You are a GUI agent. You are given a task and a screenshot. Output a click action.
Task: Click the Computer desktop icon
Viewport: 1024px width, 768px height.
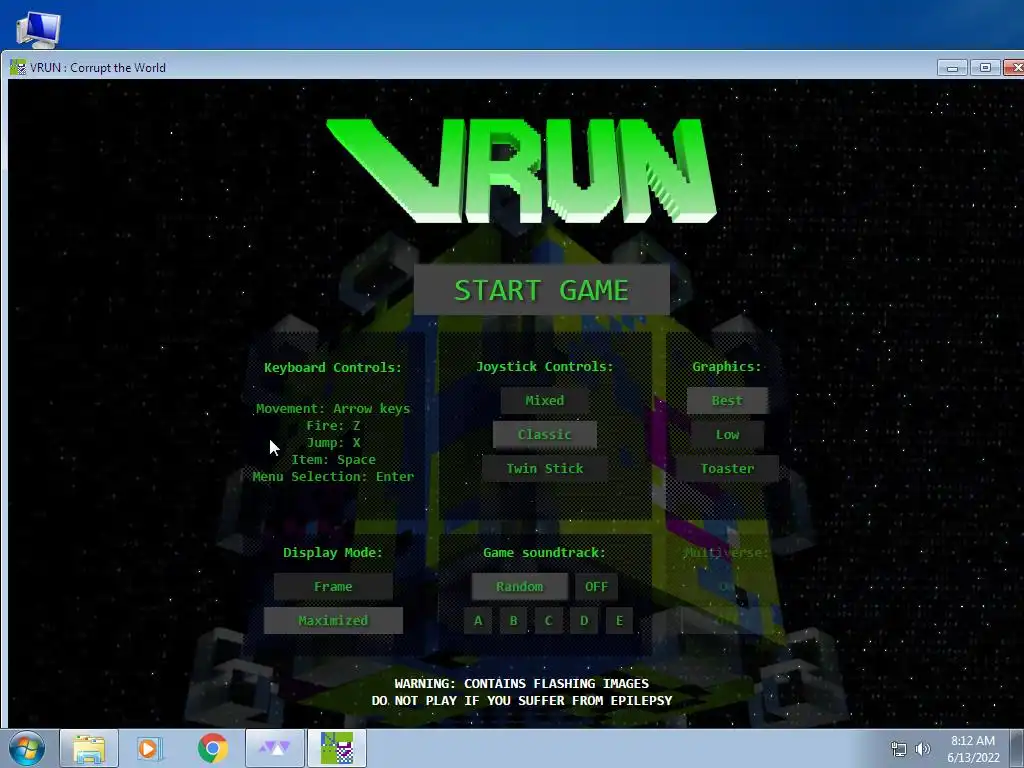click(38, 29)
